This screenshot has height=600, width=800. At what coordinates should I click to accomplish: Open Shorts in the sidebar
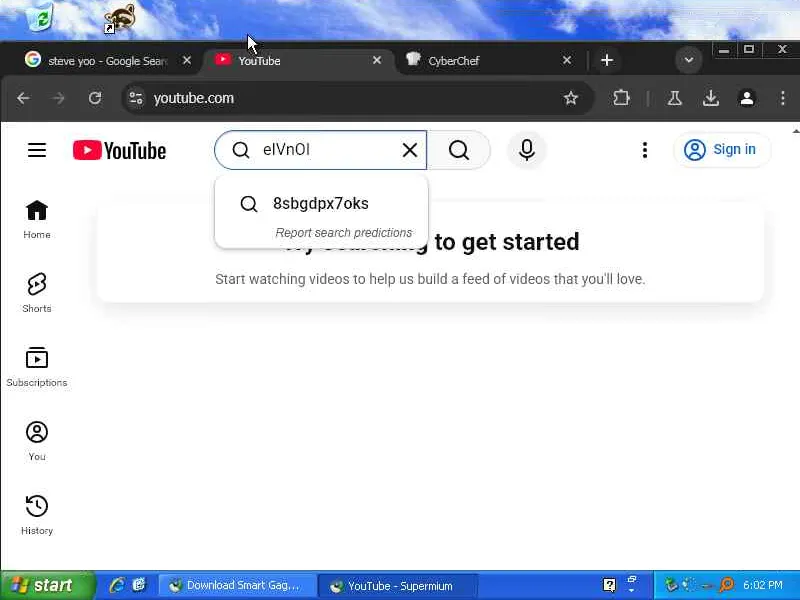[x=37, y=293]
